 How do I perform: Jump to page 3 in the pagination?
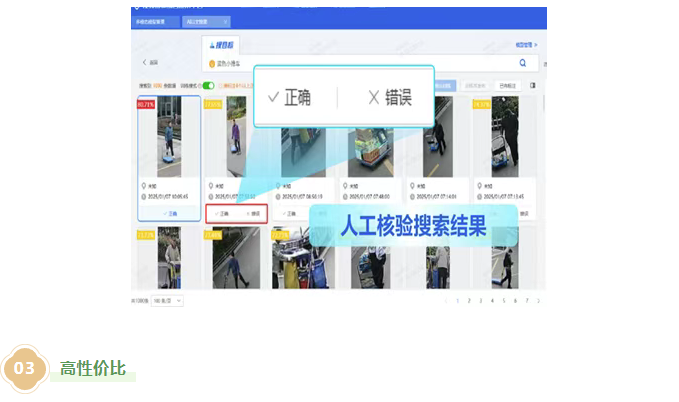[x=481, y=301]
